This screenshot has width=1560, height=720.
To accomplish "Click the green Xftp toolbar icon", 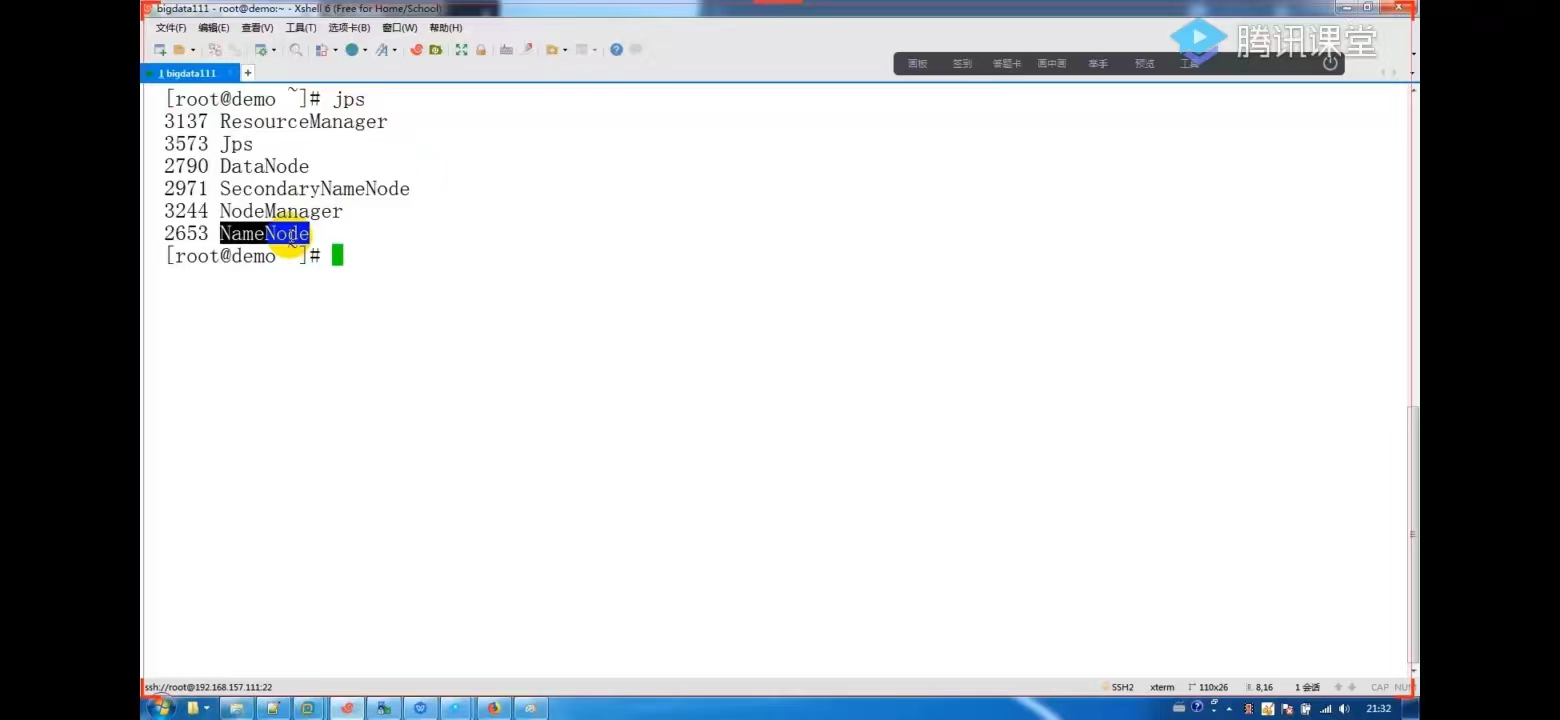I will point(435,50).
